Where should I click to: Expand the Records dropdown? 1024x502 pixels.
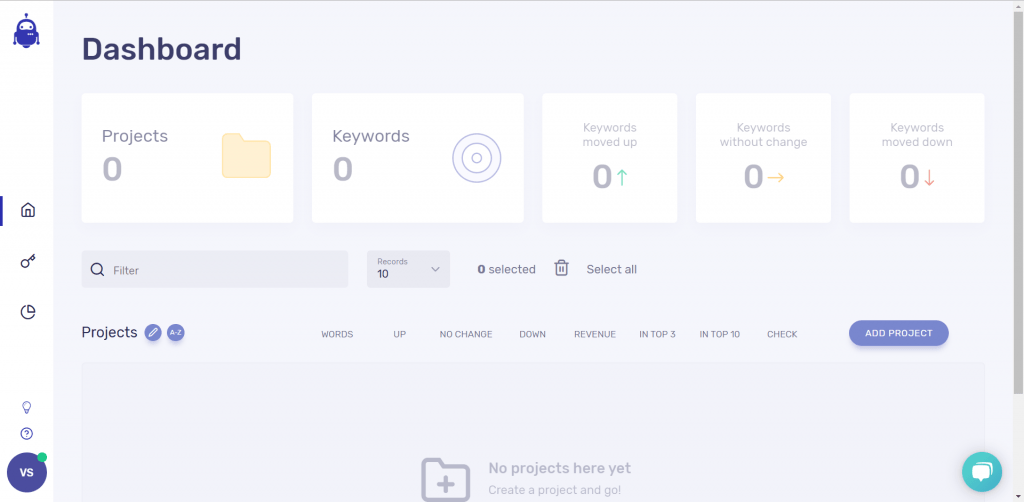[408, 269]
